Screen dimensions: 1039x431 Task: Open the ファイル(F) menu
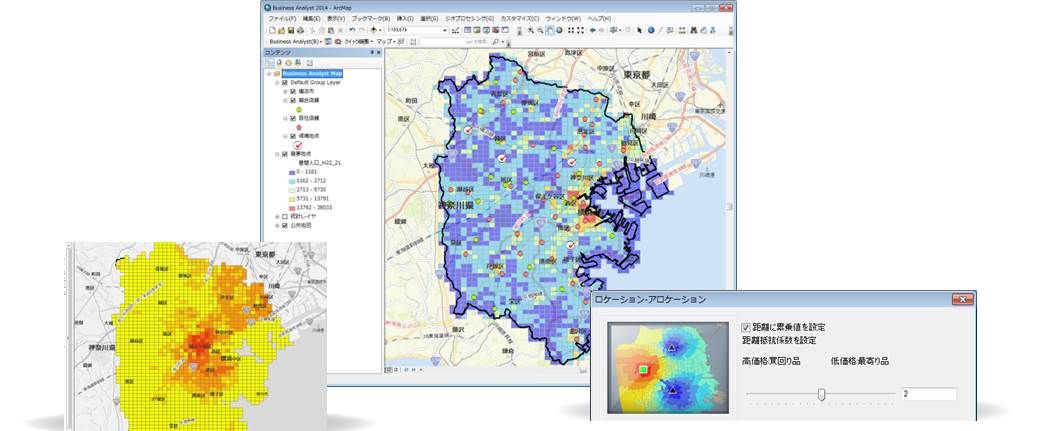pyautogui.click(x=282, y=19)
